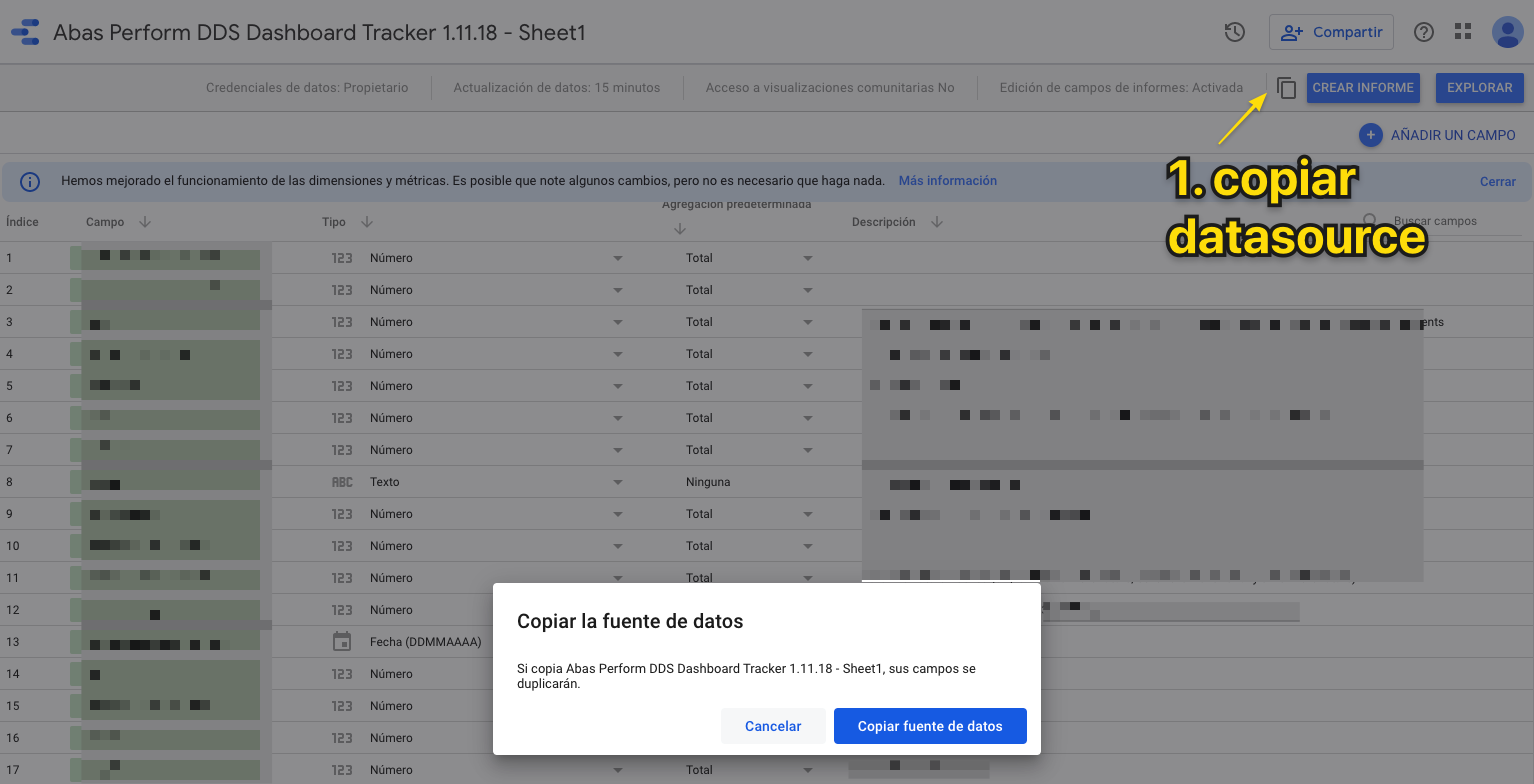Click the 123 number icon in row 15
This screenshot has width=1534, height=784.
click(342, 706)
